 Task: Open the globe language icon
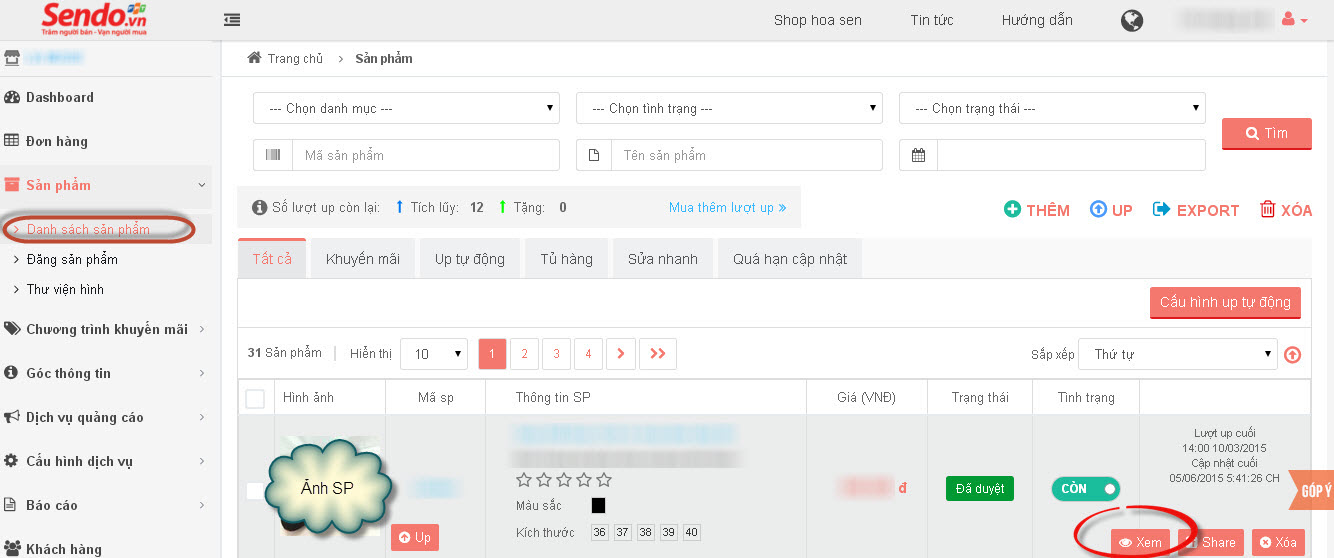coord(1132,20)
